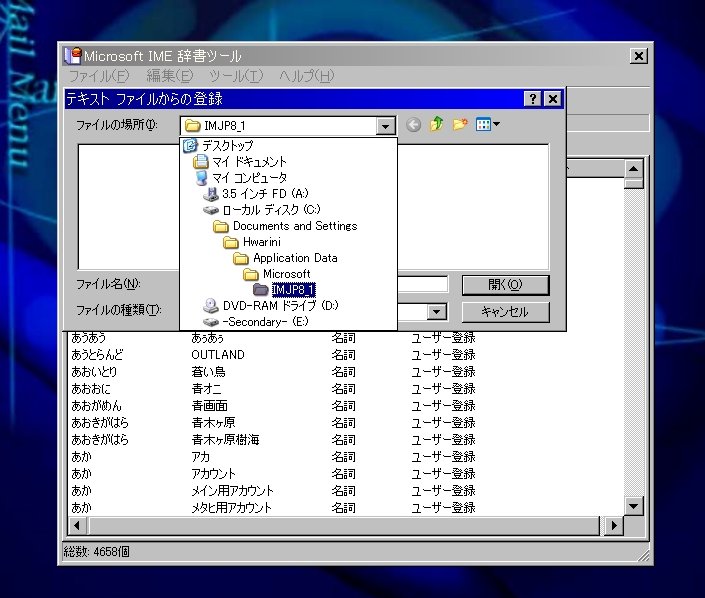705x598 pixels.
Task: Select the 青オニ word entry
Action: click(x=206, y=388)
